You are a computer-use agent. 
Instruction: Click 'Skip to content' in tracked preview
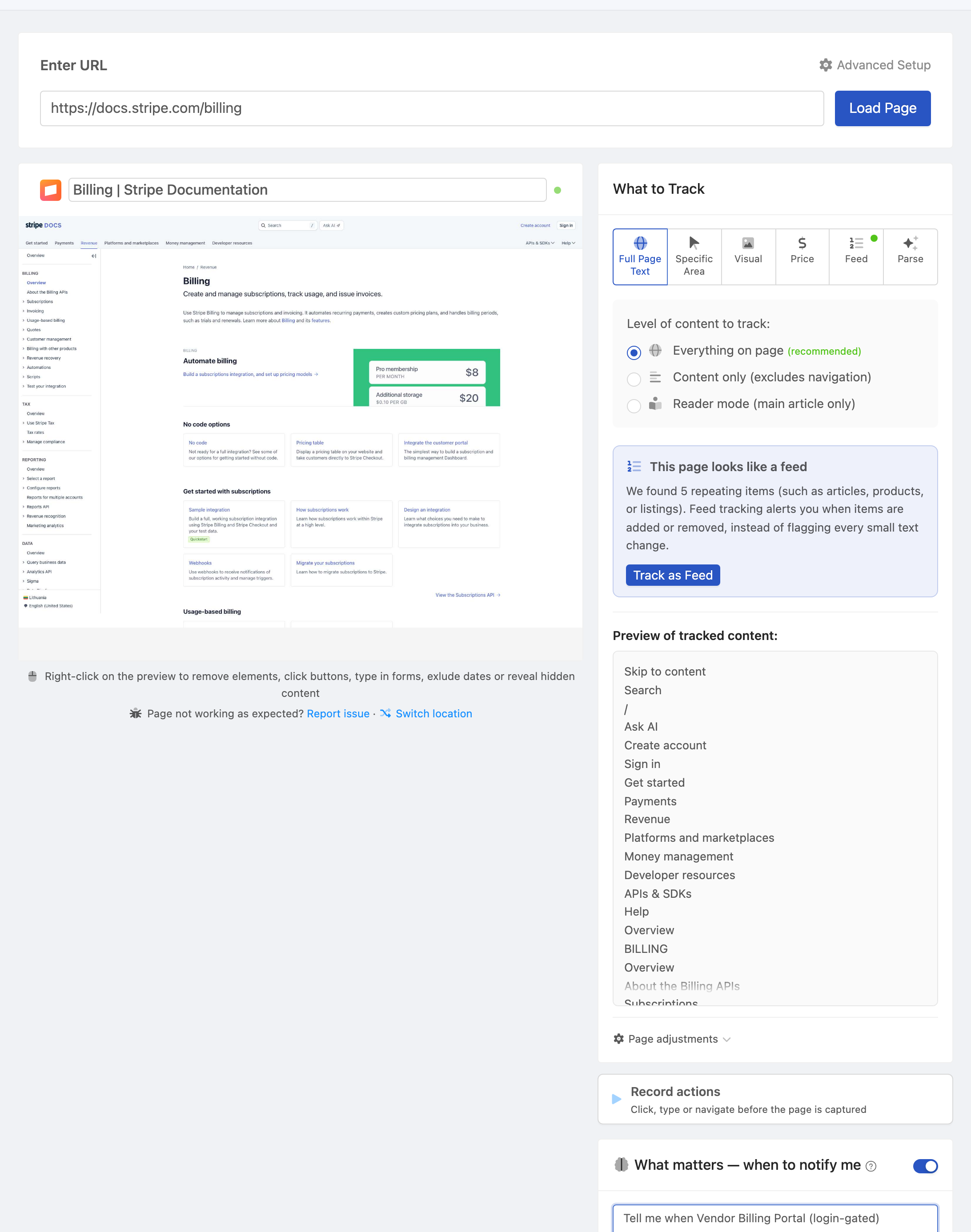tap(665, 671)
